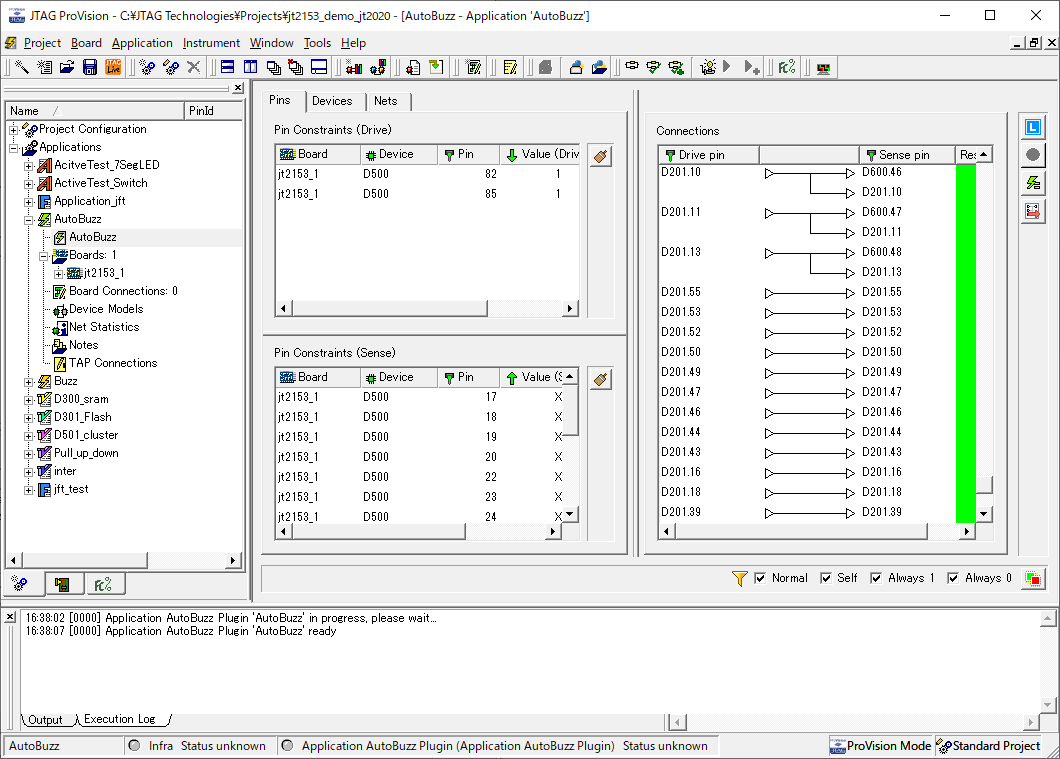Expand the jft_test node

click(x=28, y=490)
